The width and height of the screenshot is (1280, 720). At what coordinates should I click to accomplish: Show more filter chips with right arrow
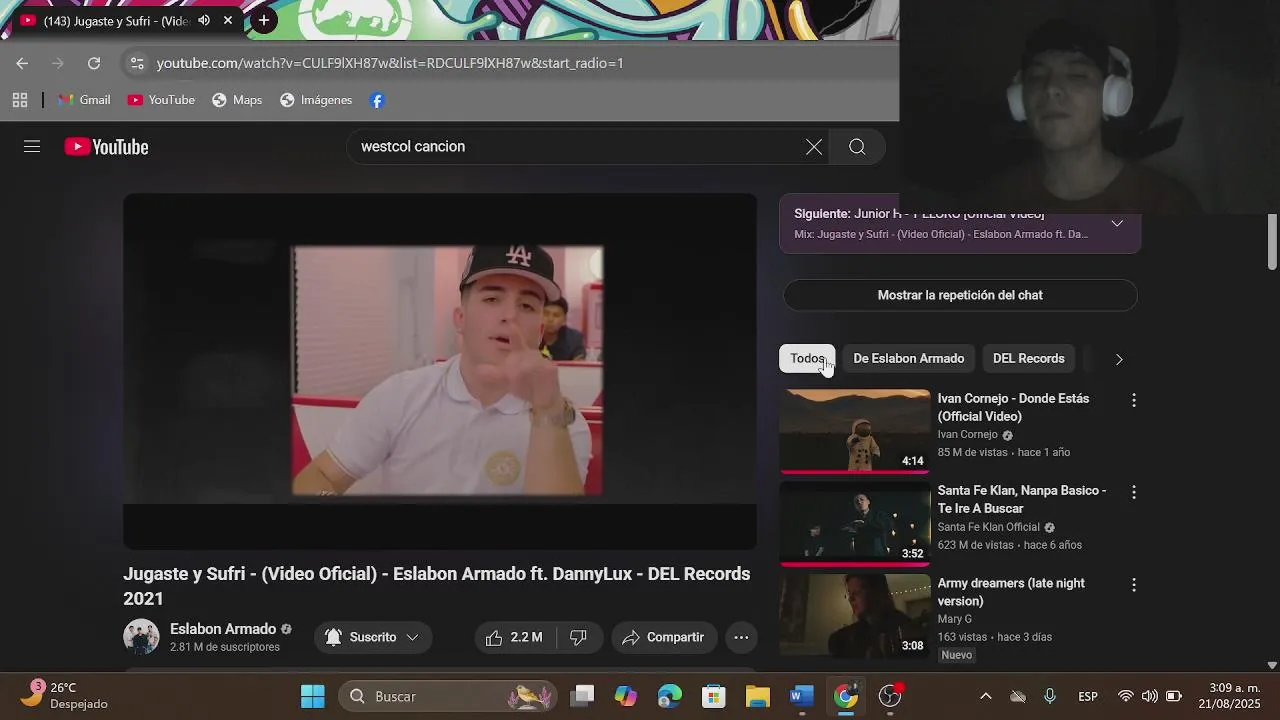point(1119,359)
